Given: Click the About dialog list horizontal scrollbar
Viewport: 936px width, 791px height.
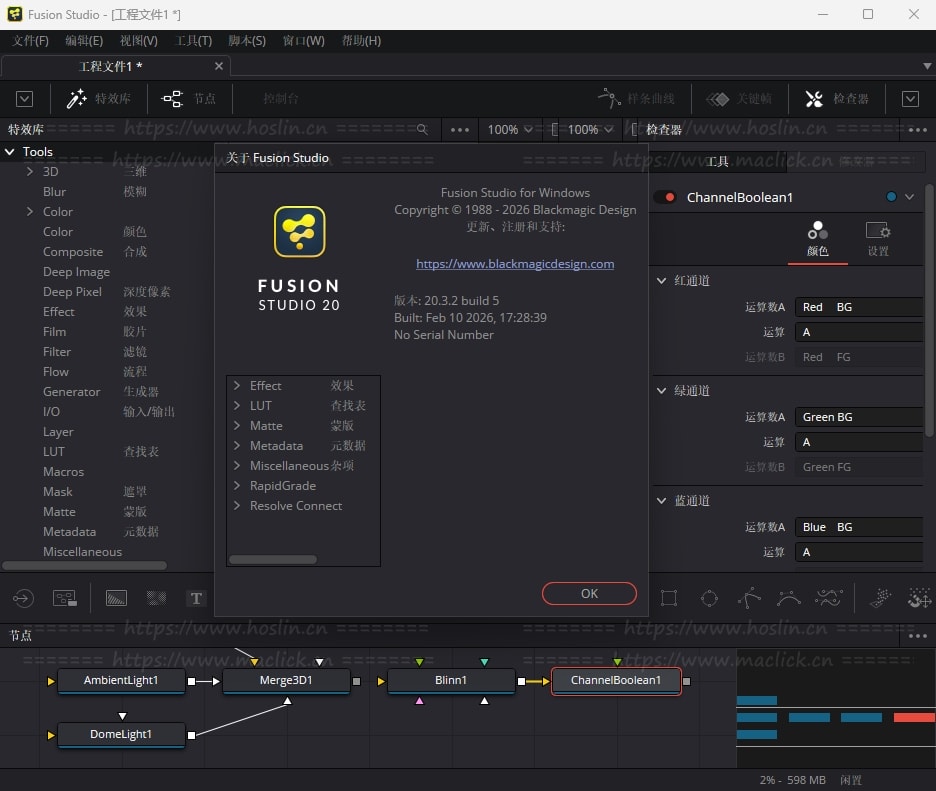Looking at the screenshot, I should (273, 559).
